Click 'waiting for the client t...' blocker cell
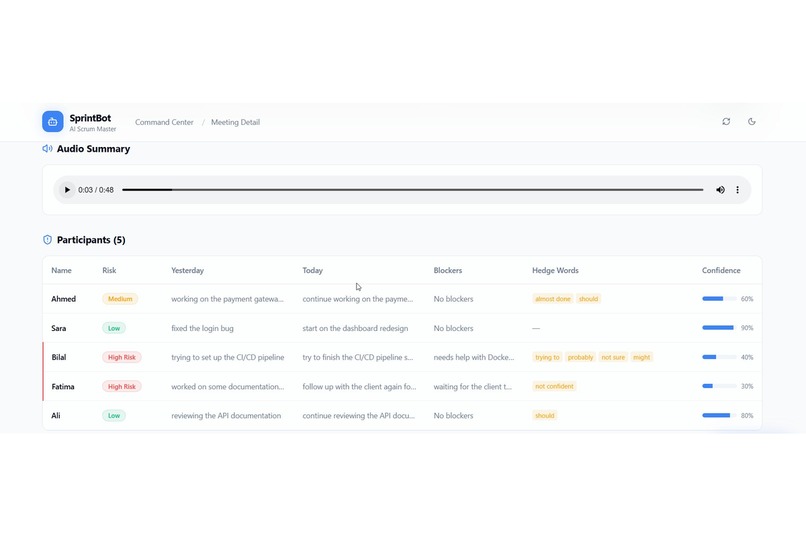Screen dimensions: 806x537 coord(472,386)
